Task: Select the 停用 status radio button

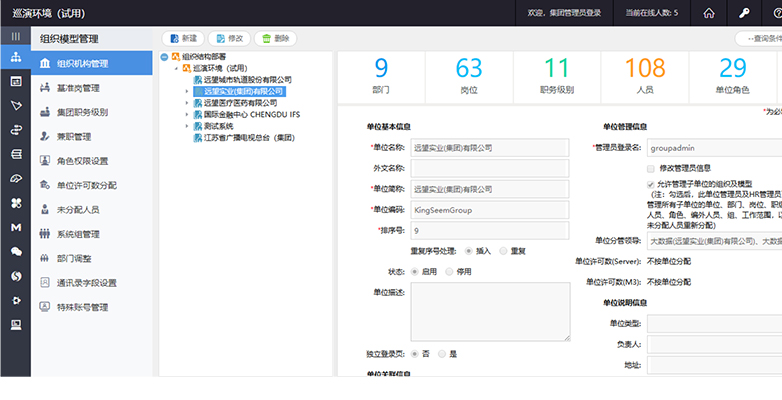Action: click(x=450, y=271)
